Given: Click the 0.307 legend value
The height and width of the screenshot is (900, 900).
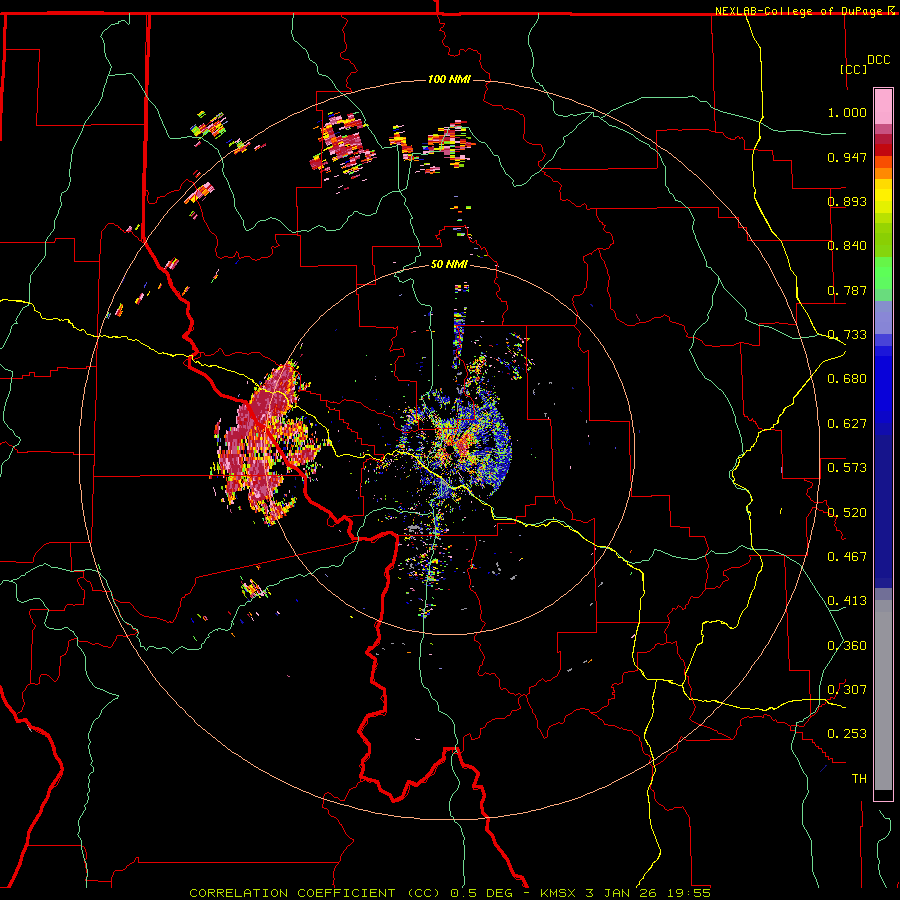Looking at the screenshot, I should [847, 690].
